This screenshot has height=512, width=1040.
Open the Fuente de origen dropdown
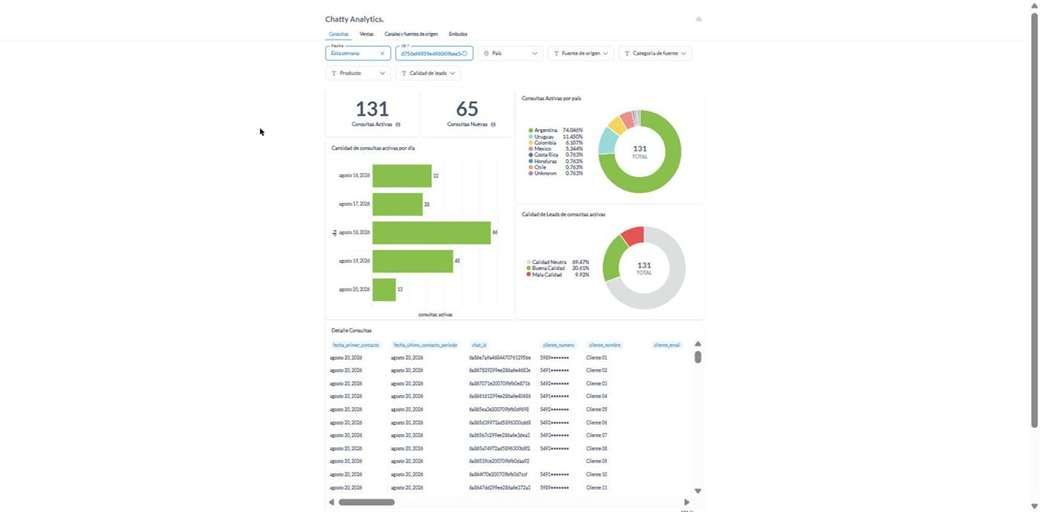click(x=580, y=53)
